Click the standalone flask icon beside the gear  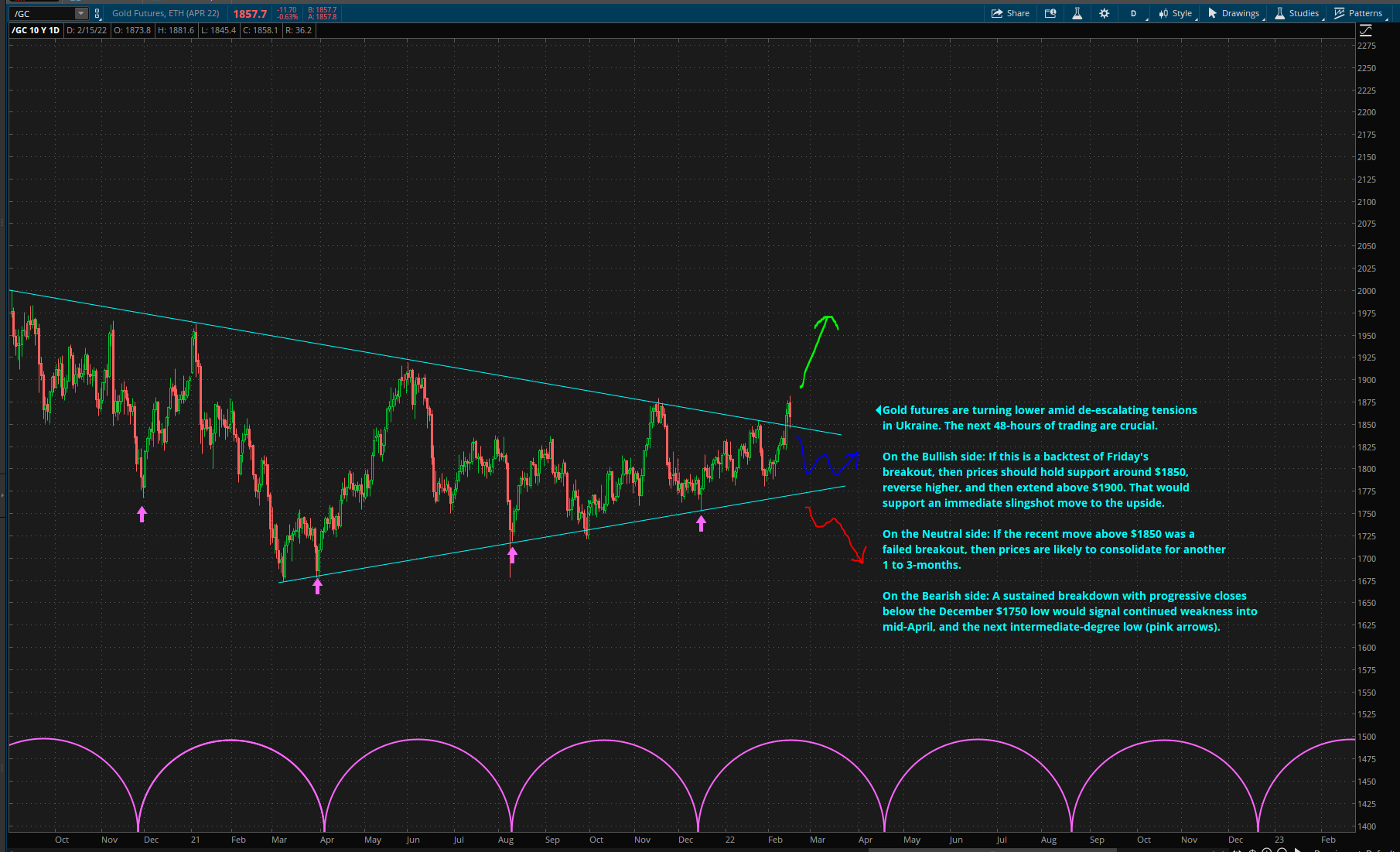point(1077,13)
